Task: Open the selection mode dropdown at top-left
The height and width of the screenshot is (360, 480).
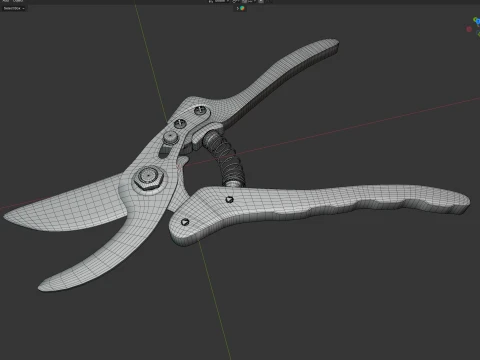Action: tap(14, 8)
